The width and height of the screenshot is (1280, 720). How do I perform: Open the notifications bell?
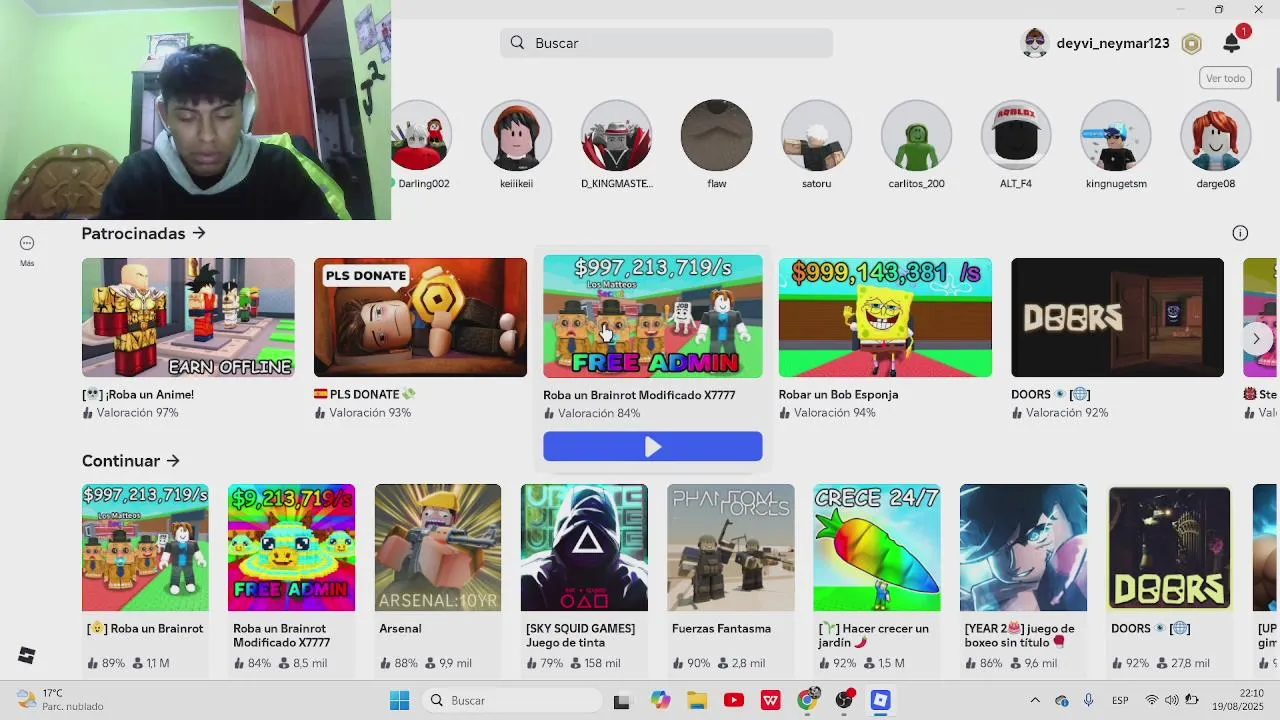(x=1232, y=43)
